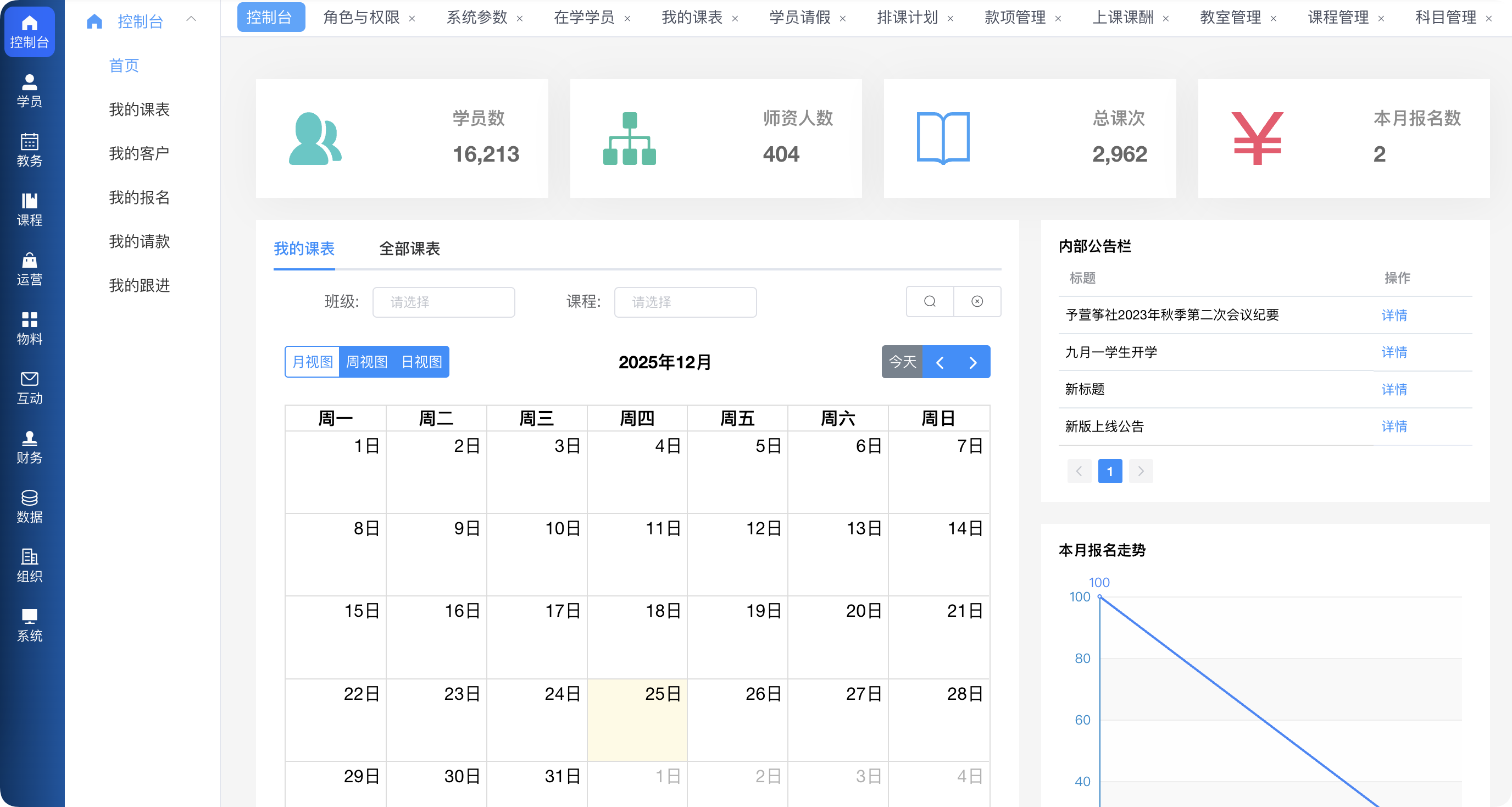1512x807 pixels.
Task: Clear filters with the circled X button
Action: click(977, 301)
